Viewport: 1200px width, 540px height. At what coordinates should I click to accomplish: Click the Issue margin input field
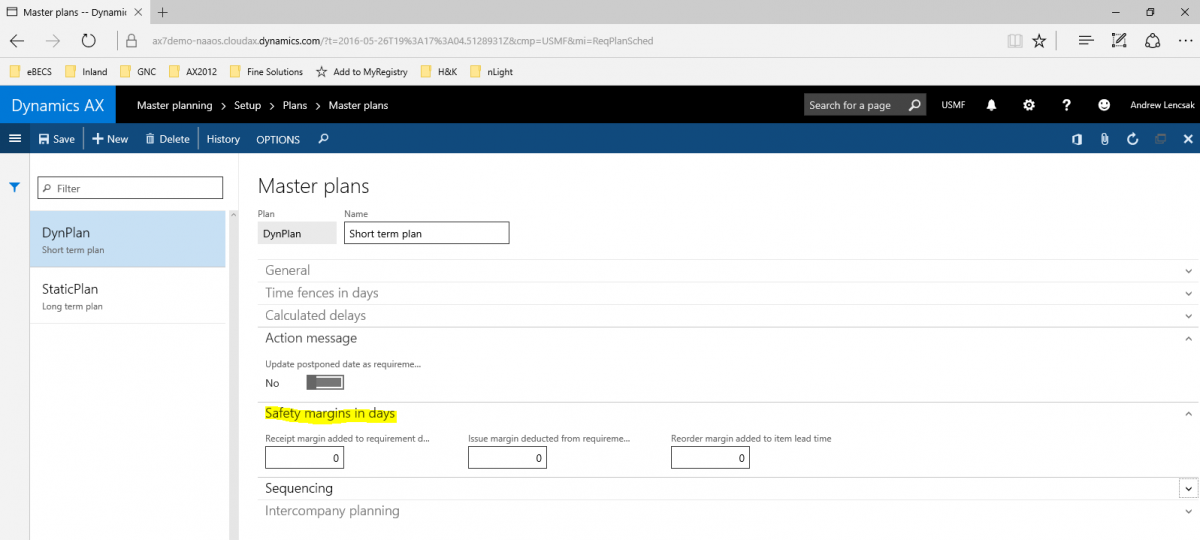click(x=508, y=458)
